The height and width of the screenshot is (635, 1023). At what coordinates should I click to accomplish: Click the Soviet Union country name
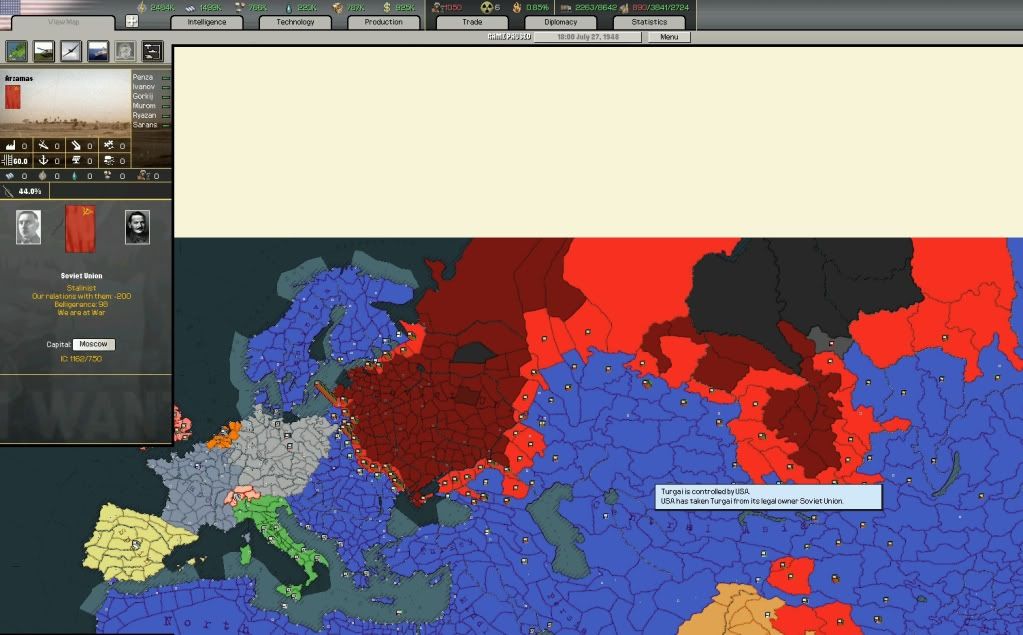click(x=82, y=276)
